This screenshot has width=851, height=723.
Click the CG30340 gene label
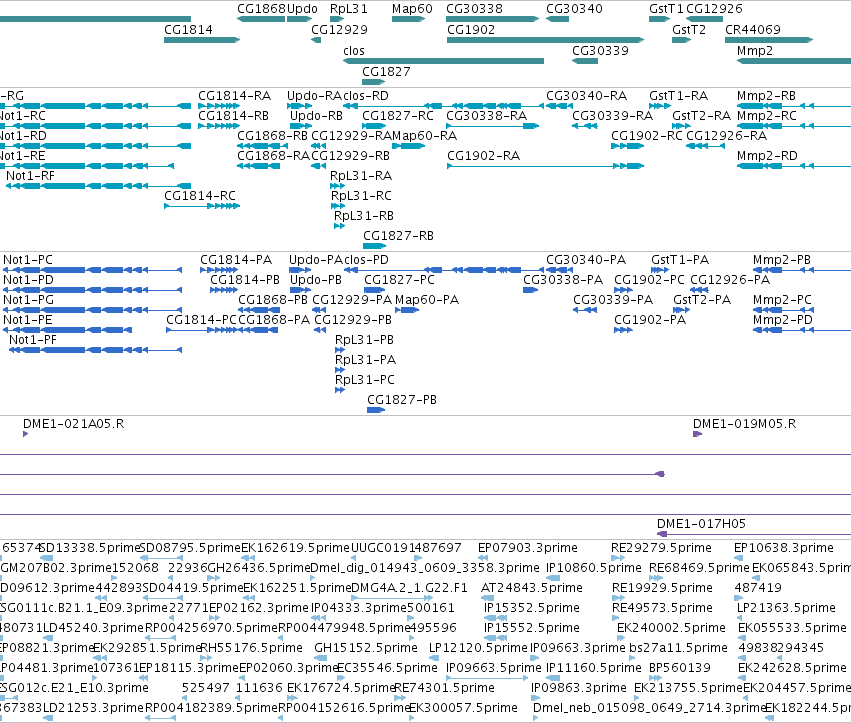coord(574,9)
